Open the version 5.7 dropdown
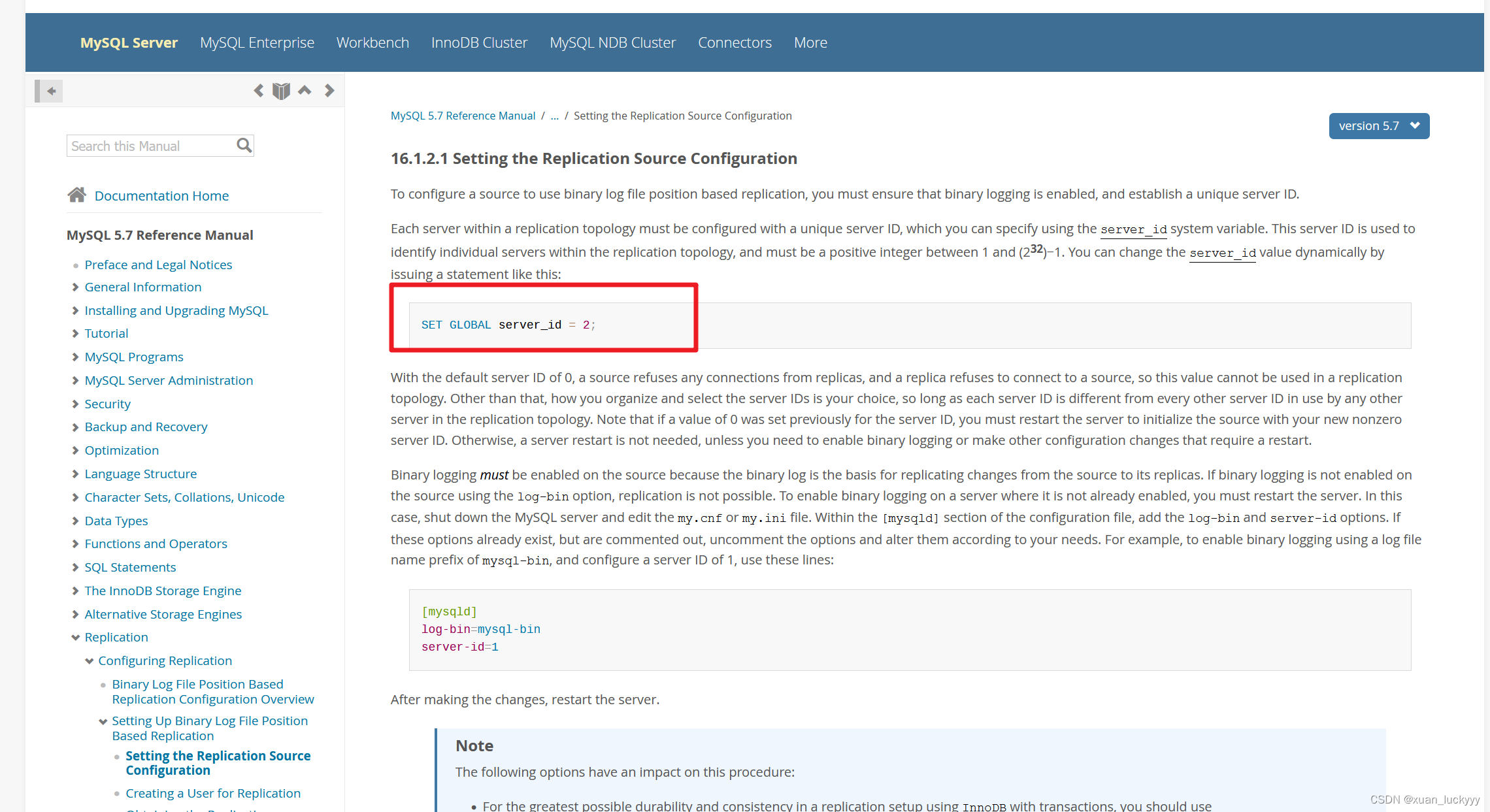1490x812 pixels. tap(1379, 125)
